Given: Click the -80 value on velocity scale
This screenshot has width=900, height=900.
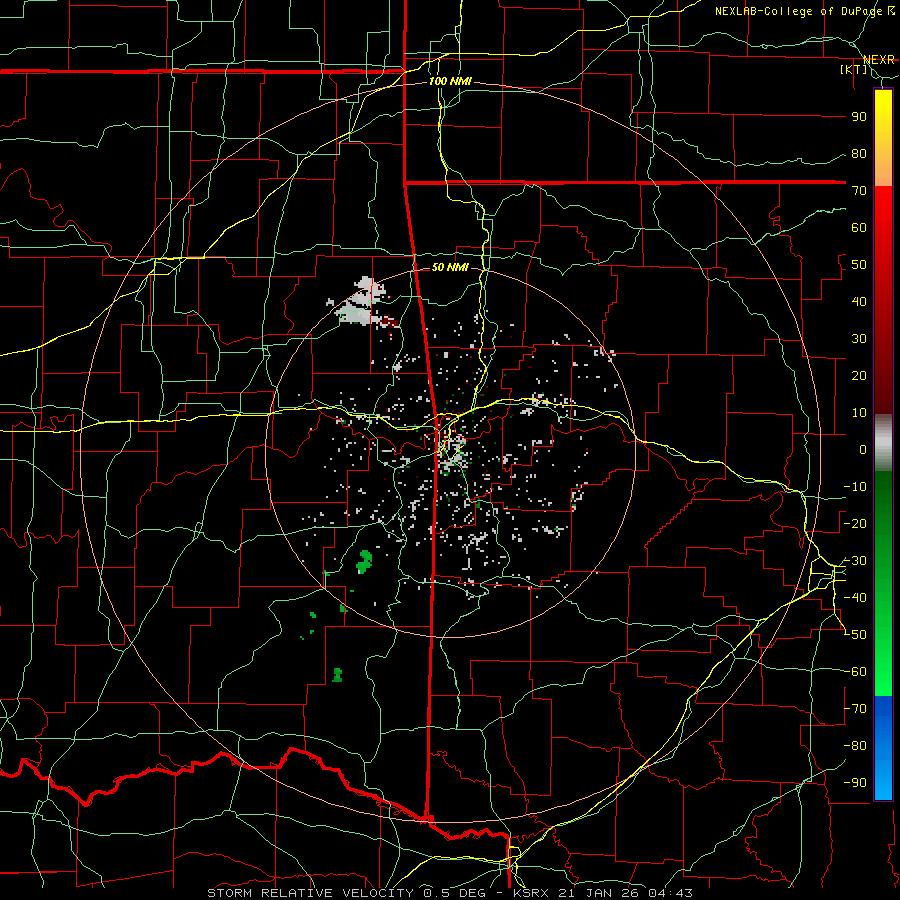Looking at the screenshot, I should coord(855,746).
